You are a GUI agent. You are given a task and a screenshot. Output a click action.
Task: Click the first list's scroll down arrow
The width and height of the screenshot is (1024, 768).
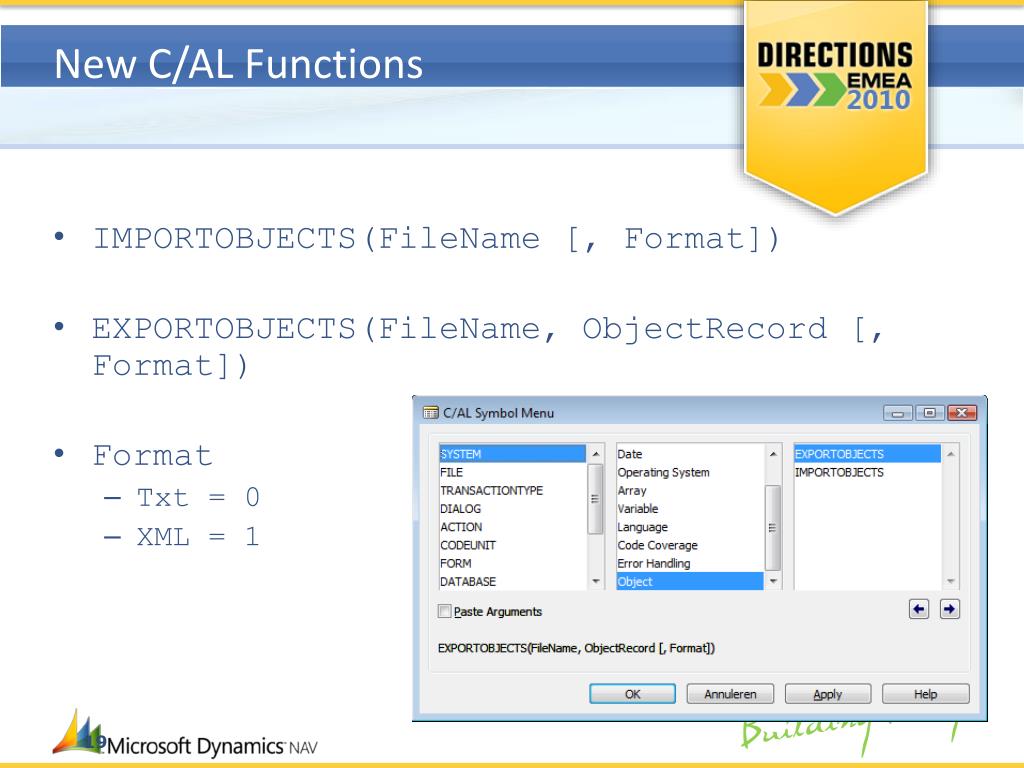coord(596,581)
